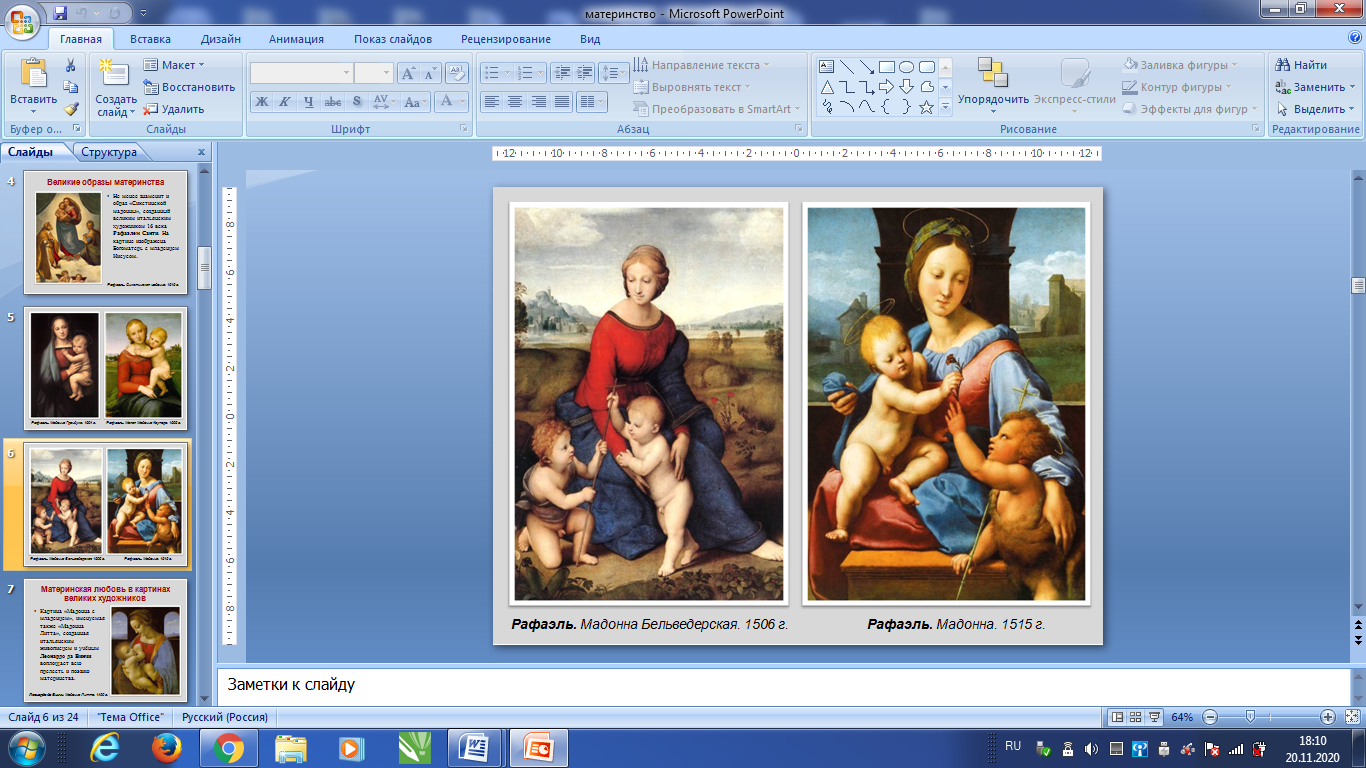Viewport: 1366px width, 768px height.
Task: Toggle underline formatting (Ч)
Action: 308,102
